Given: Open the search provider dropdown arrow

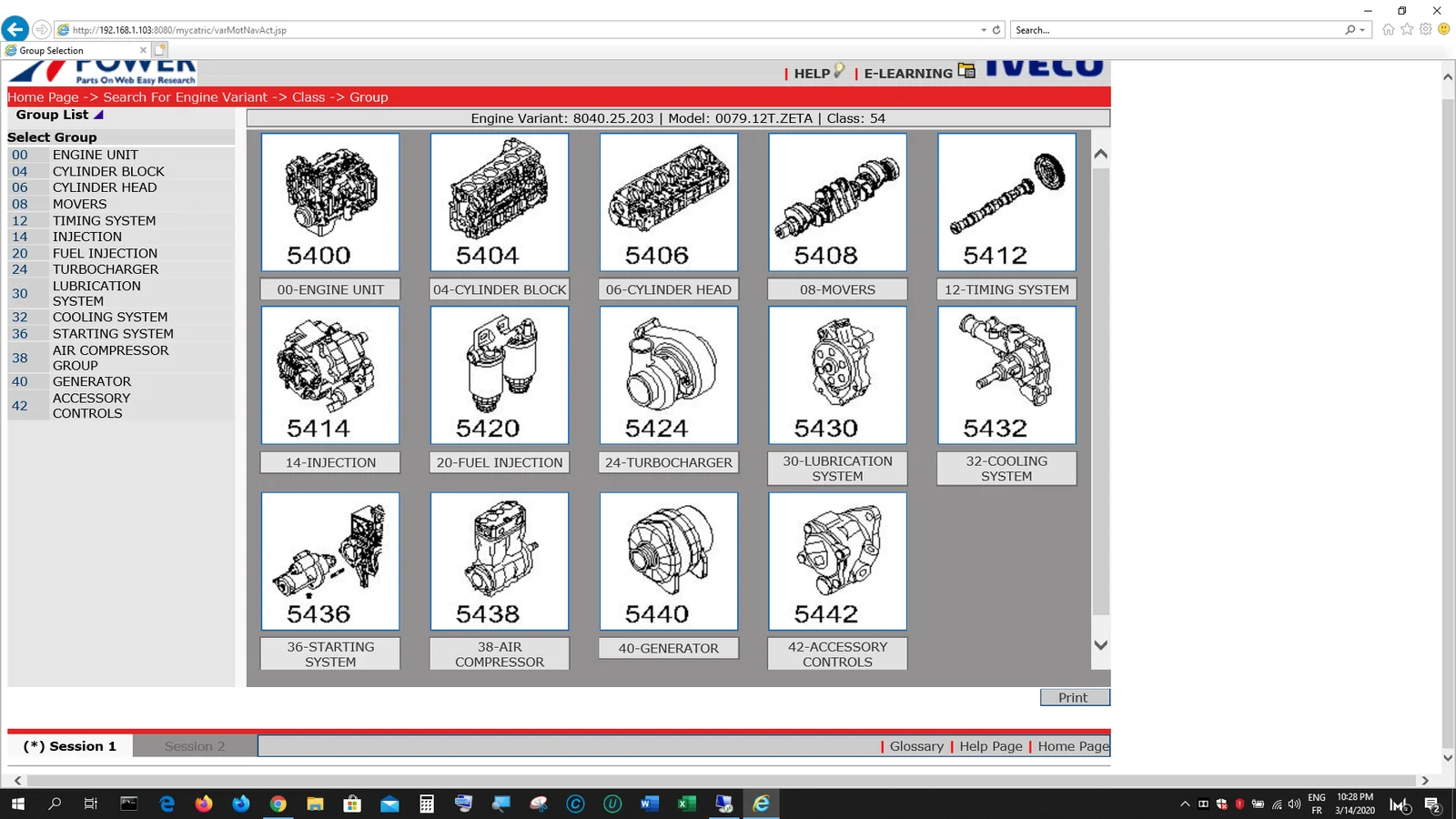Looking at the screenshot, I should [x=1362, y=30].
